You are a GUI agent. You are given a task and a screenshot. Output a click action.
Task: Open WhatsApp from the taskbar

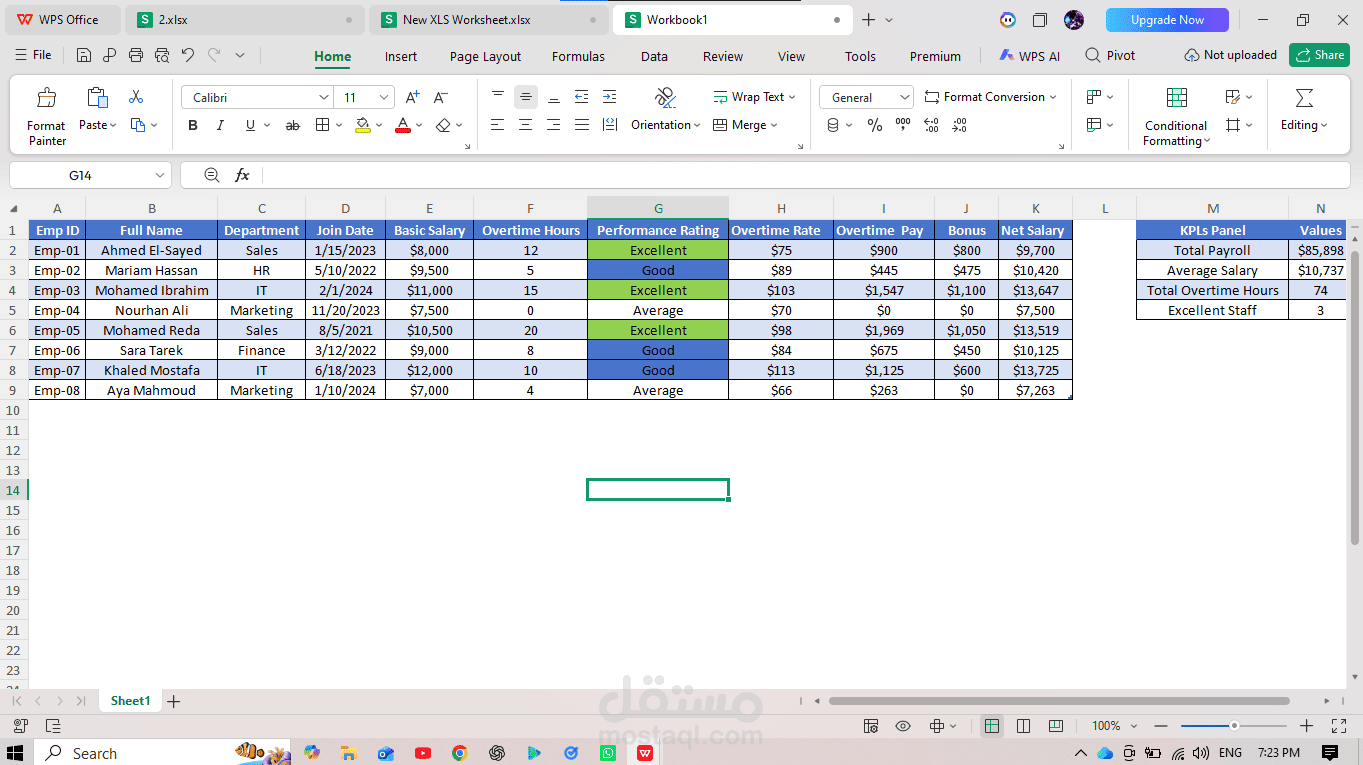click(609, 753)
